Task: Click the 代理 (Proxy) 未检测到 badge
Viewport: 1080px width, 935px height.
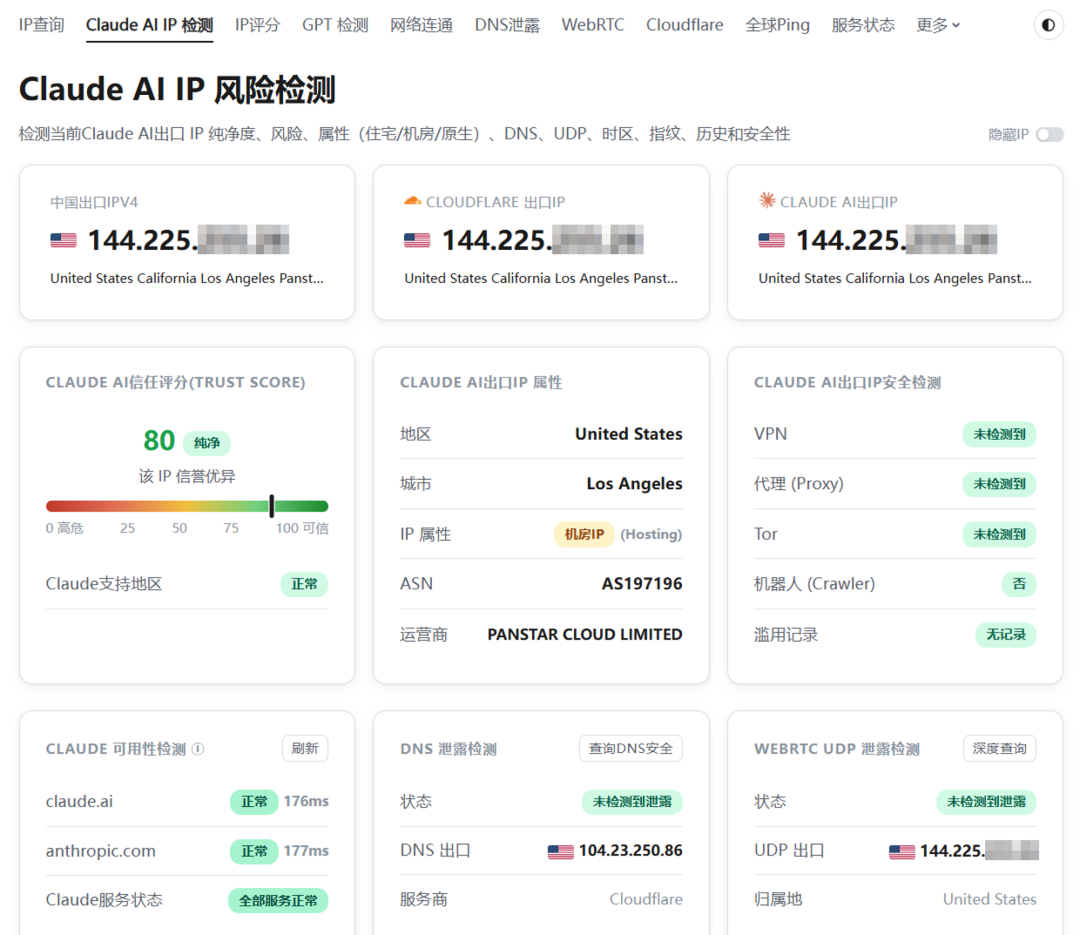Action: 999,484
